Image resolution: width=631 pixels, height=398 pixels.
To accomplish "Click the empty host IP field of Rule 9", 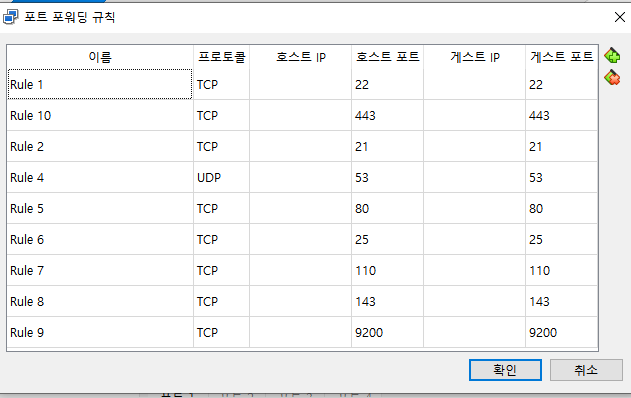I will pyautogui.click(x=301, y=332).
